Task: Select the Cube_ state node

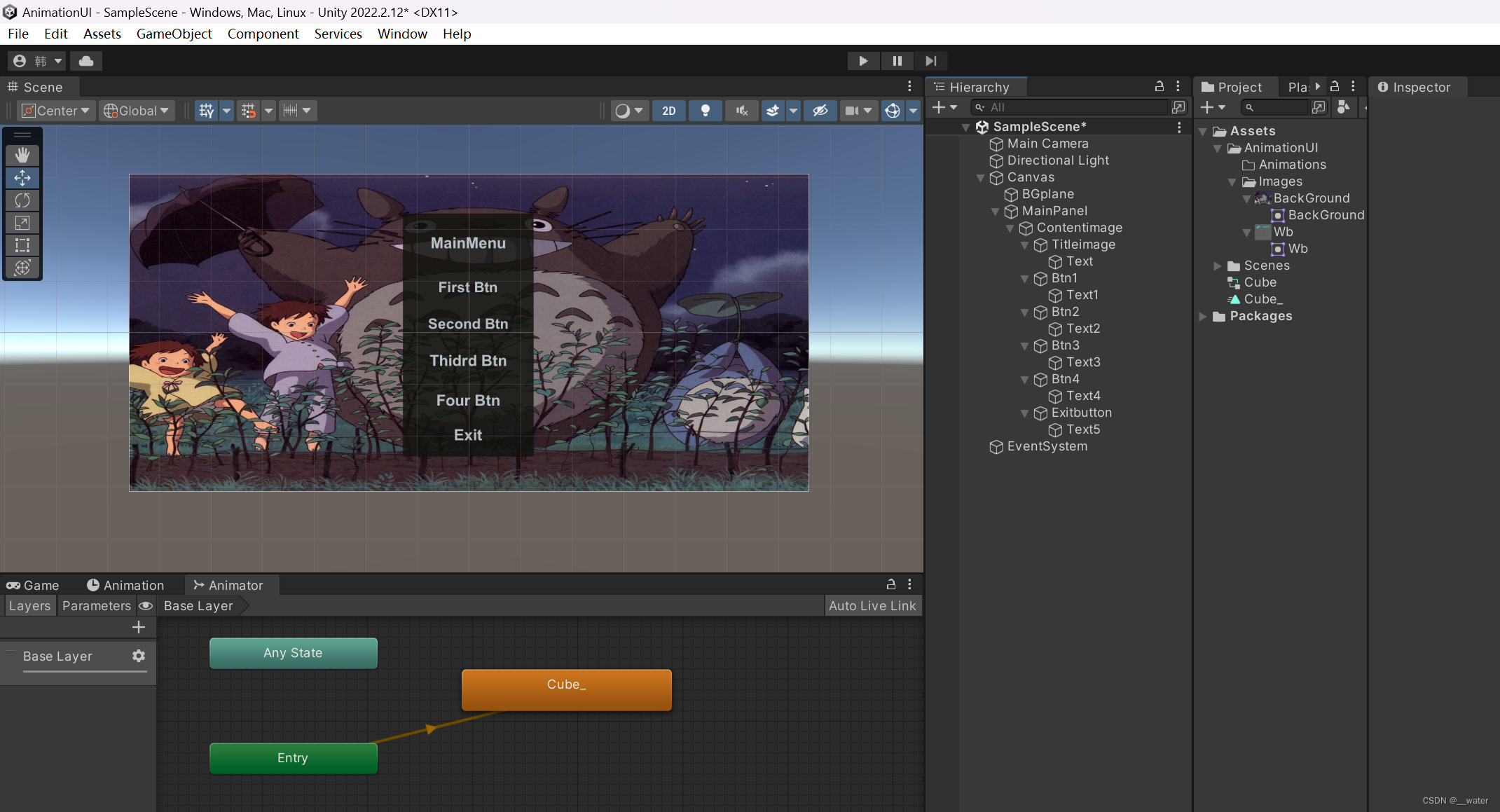Action: tap(566, 689)
